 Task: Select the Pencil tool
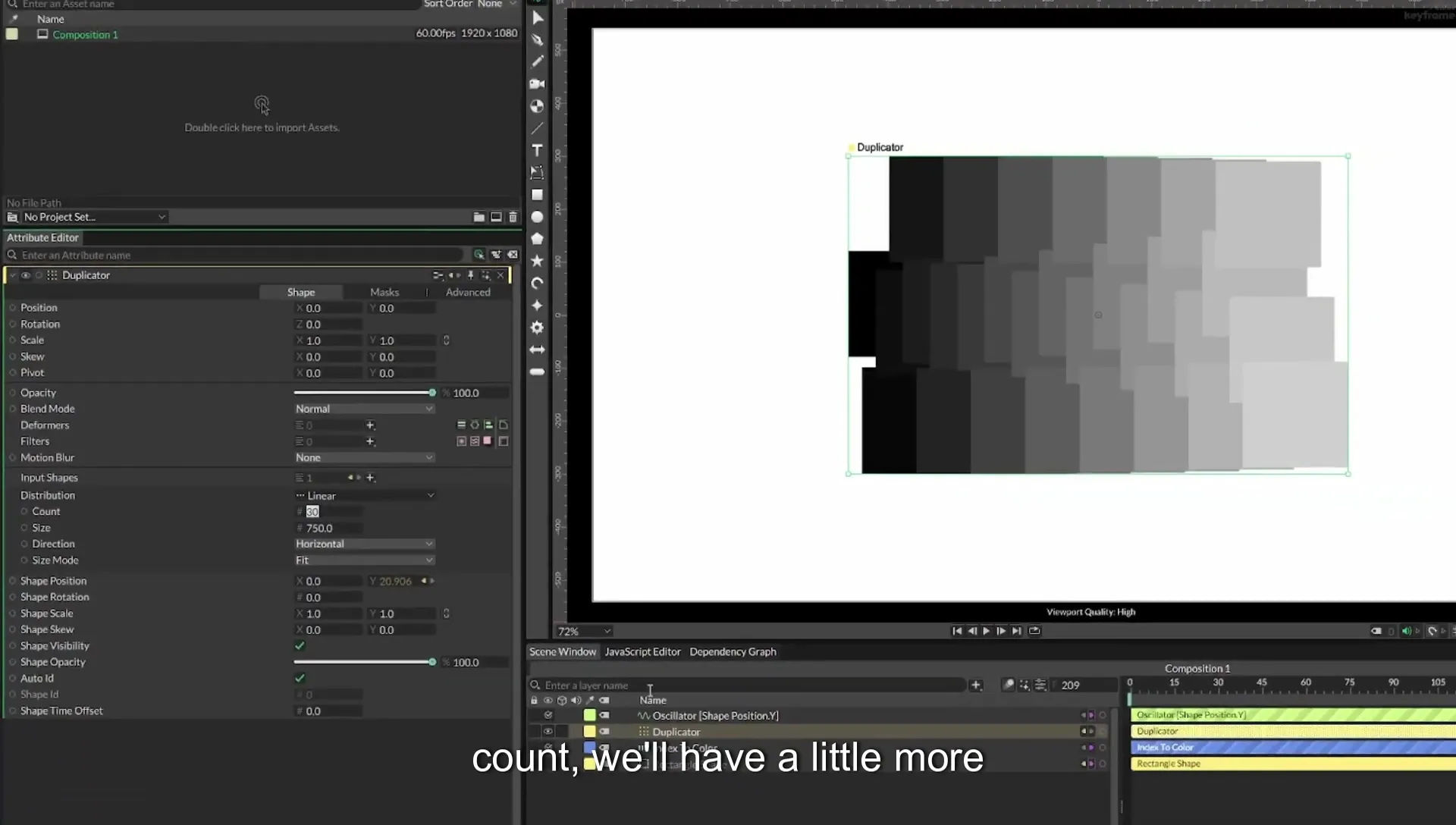[x=538, y=61]
